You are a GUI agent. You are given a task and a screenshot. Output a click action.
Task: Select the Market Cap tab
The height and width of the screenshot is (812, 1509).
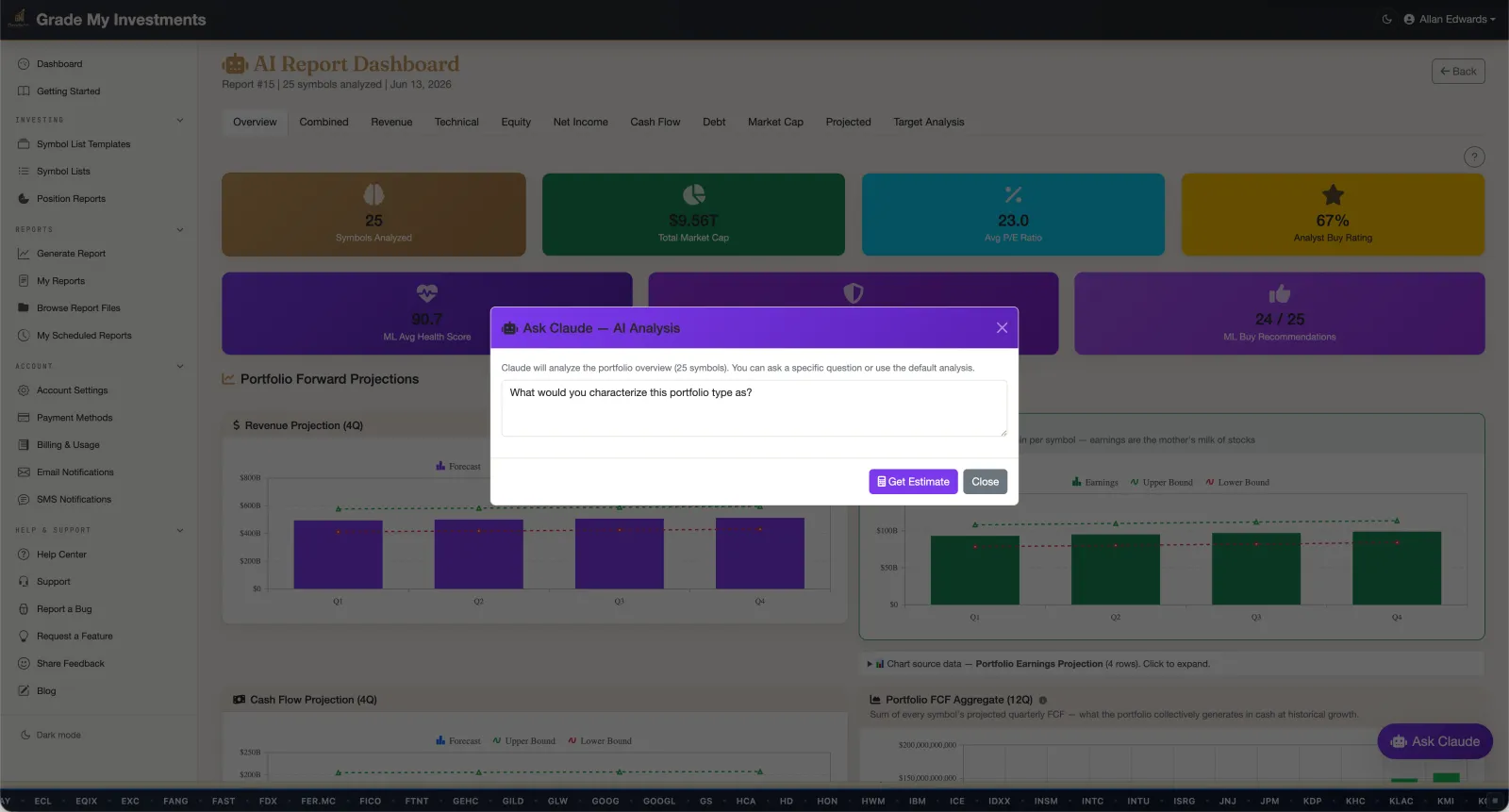775,123
